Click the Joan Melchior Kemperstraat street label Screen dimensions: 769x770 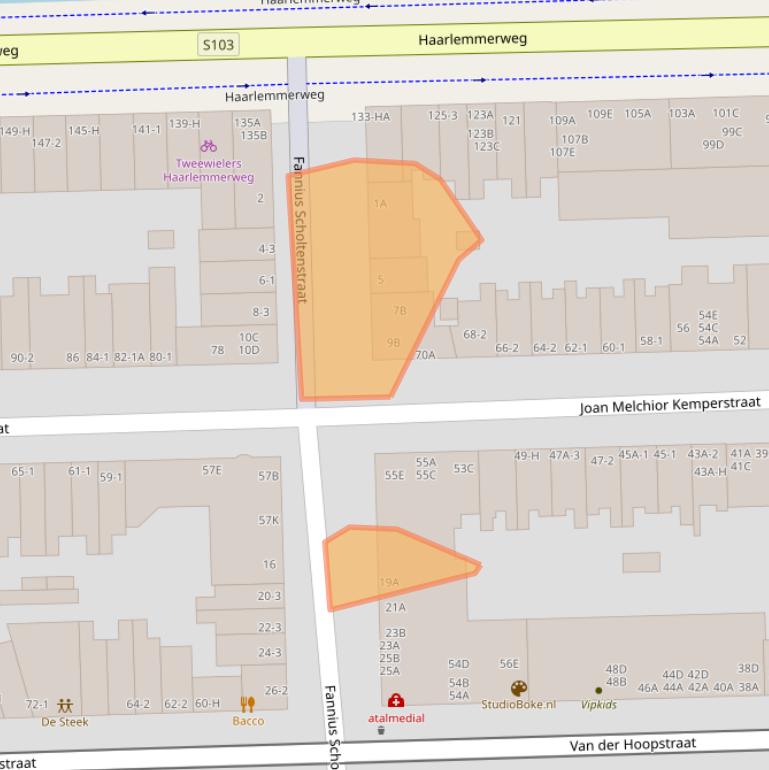669,405
